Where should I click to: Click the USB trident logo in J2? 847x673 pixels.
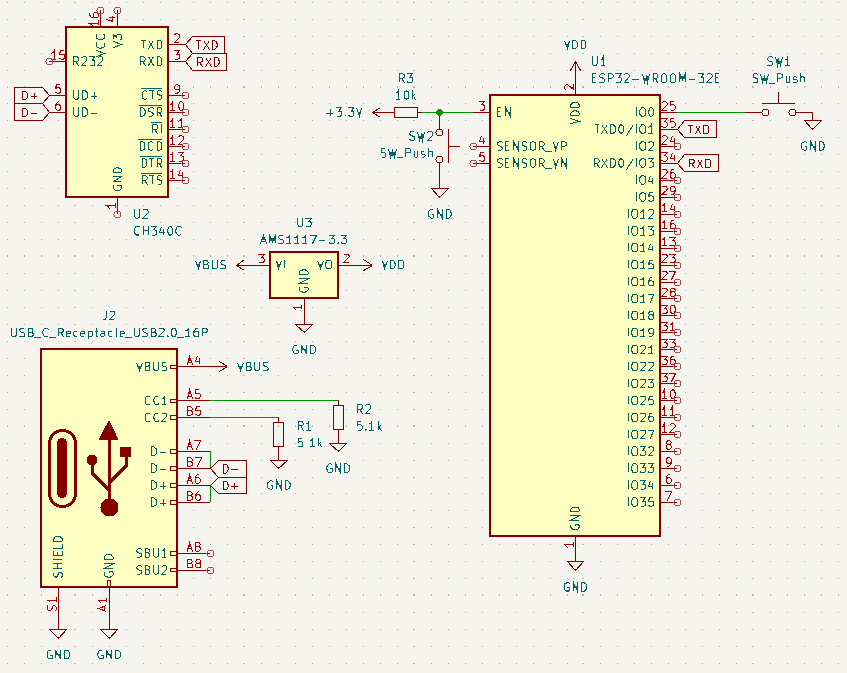coord(110,468)
